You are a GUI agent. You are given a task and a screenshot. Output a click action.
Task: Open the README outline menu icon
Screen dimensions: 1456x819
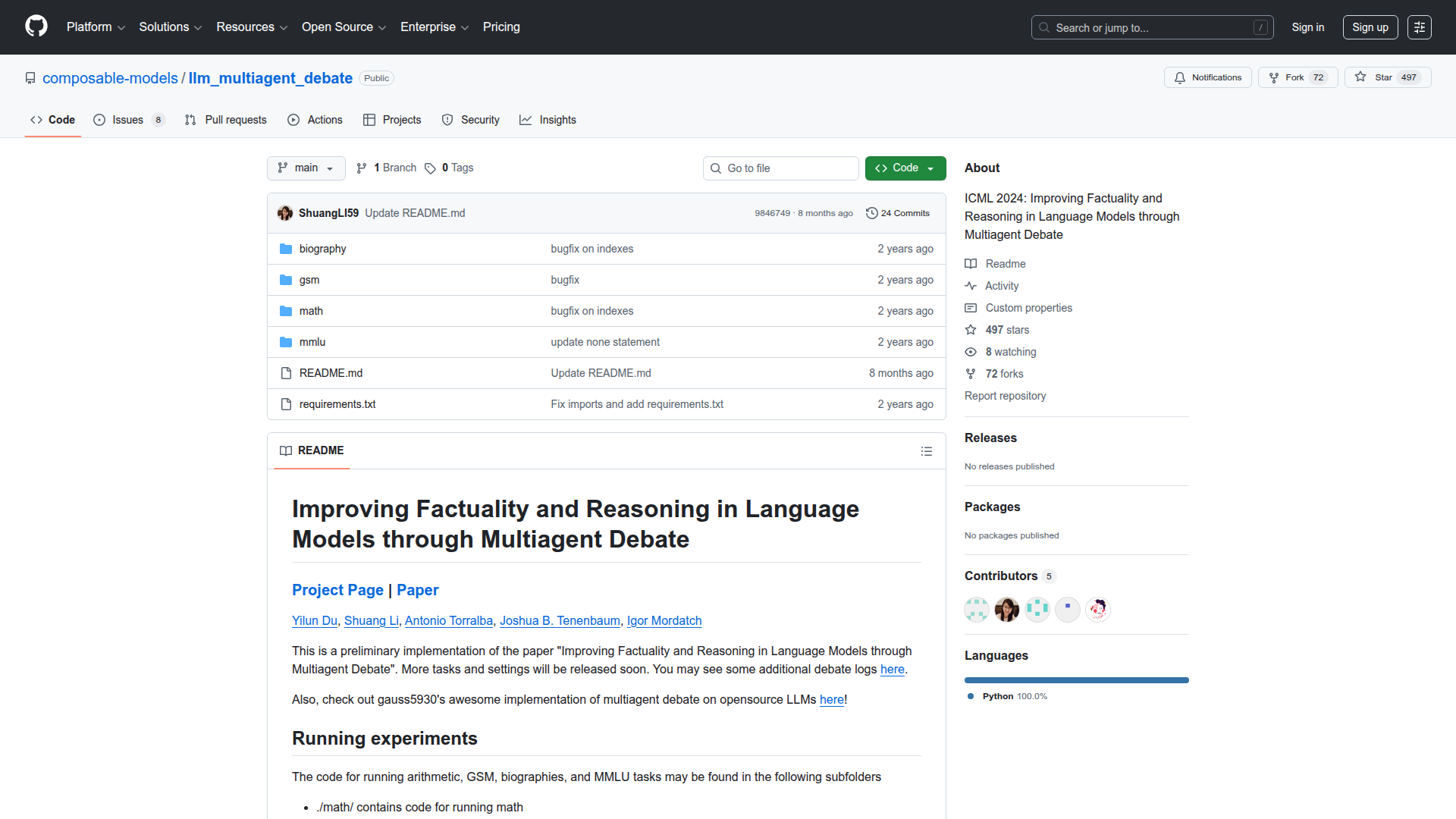[x=926, y=451]
